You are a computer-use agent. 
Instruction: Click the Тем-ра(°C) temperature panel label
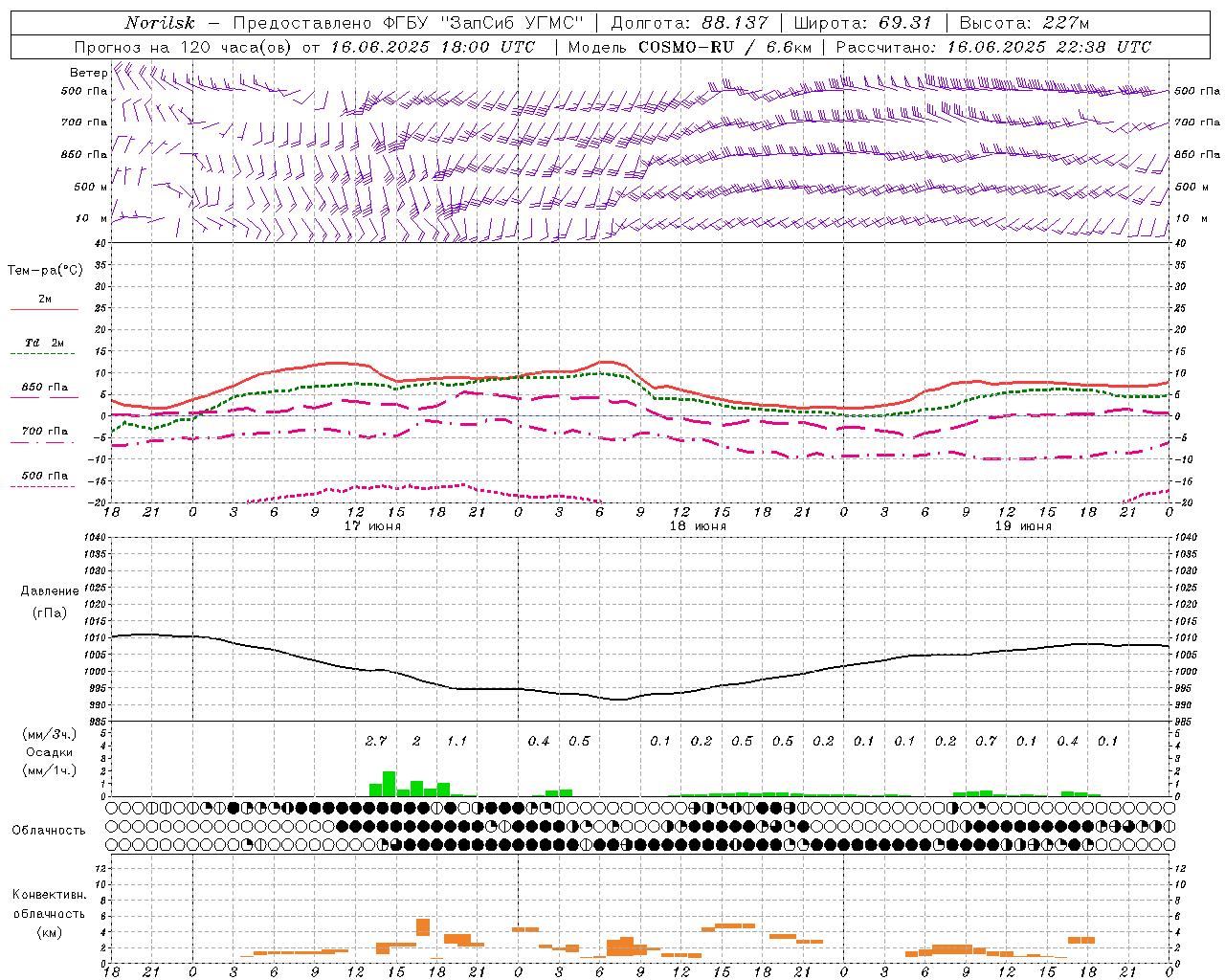click(x=45, y=271)
